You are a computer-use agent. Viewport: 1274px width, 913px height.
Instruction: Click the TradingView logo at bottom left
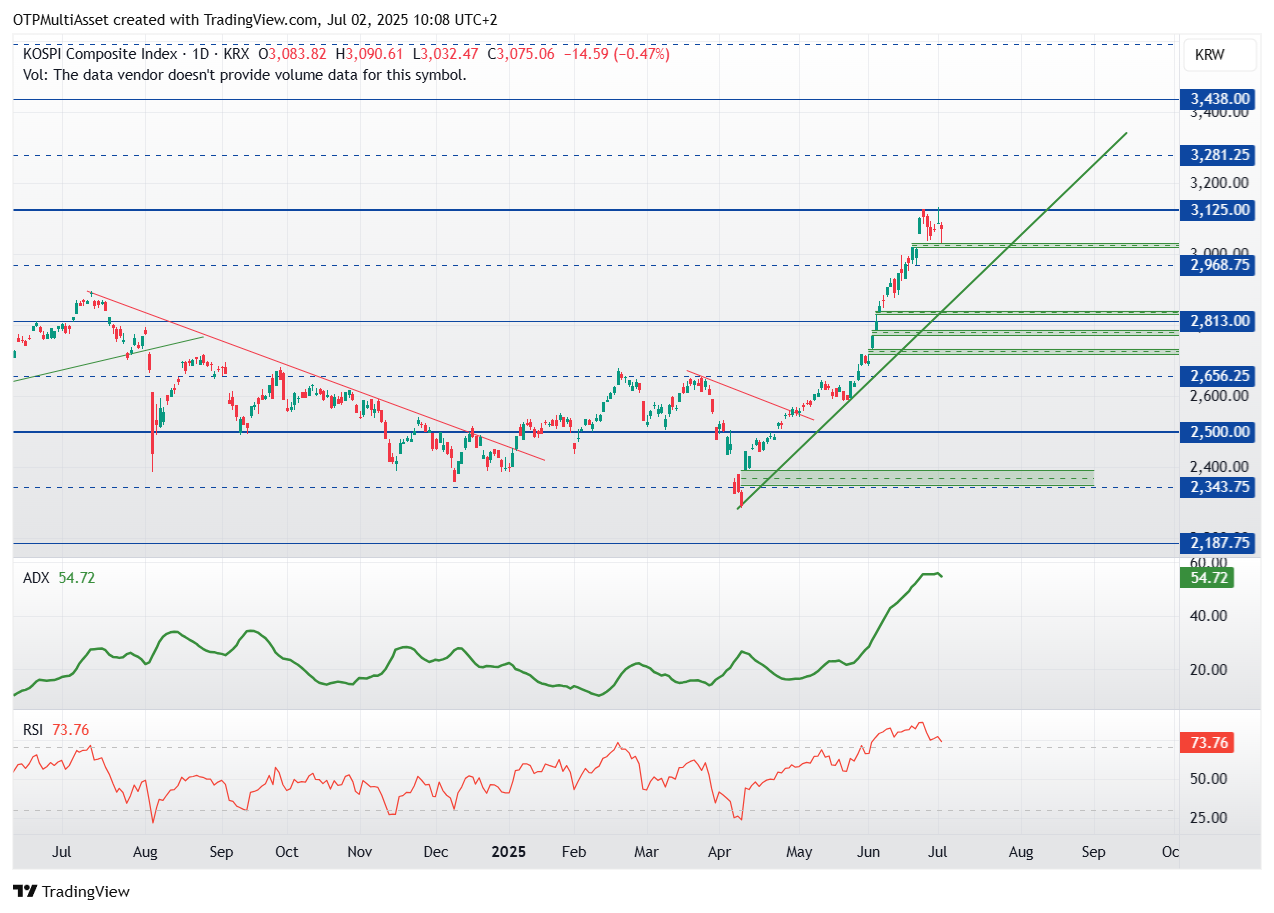pos(70,891)
